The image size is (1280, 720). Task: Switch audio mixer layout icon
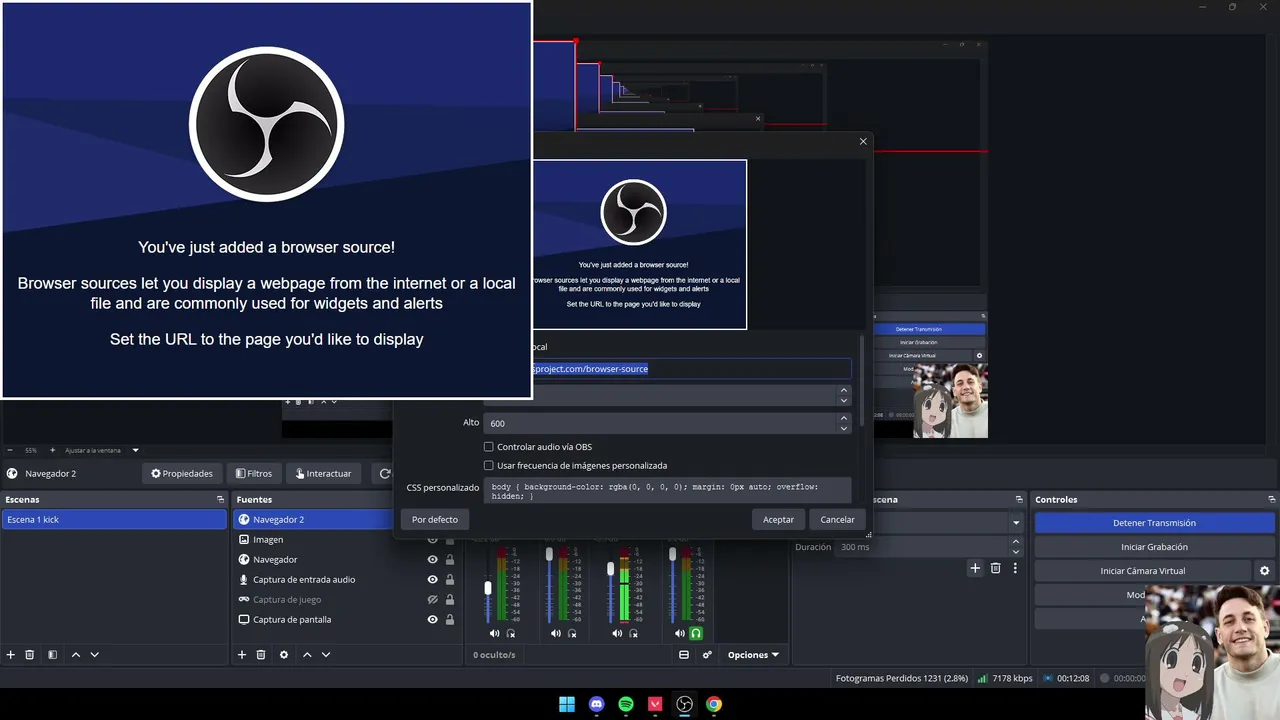pyautogui.click(x=684, y=655)
